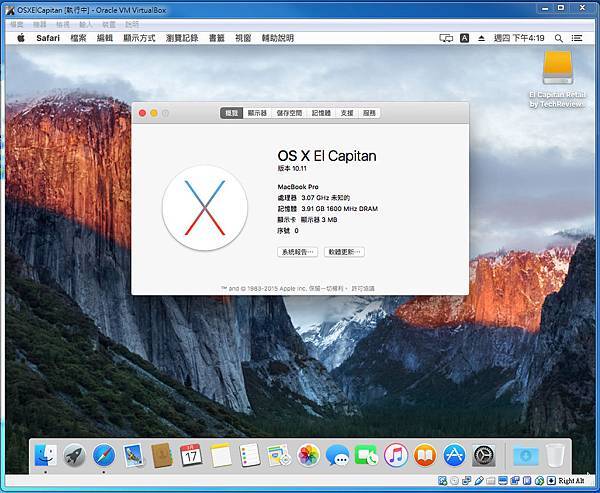This screenshot has height=493, width=600.
Task: Select El Capitan Retail drive on desktop
Action: (x=558, y=79)
